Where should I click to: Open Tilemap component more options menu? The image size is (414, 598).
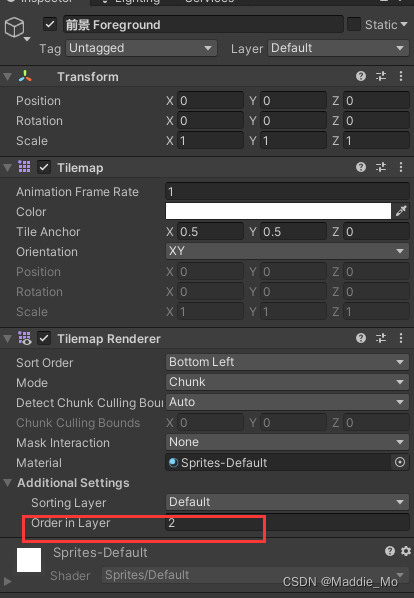(401, 167)
